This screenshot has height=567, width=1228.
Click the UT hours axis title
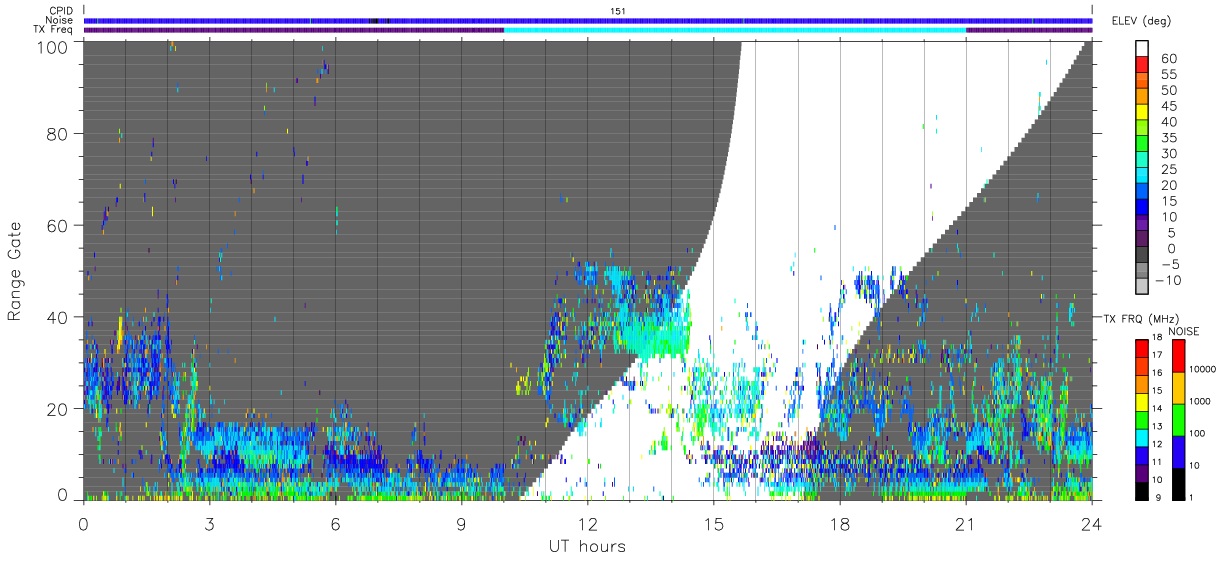[587, 546]
